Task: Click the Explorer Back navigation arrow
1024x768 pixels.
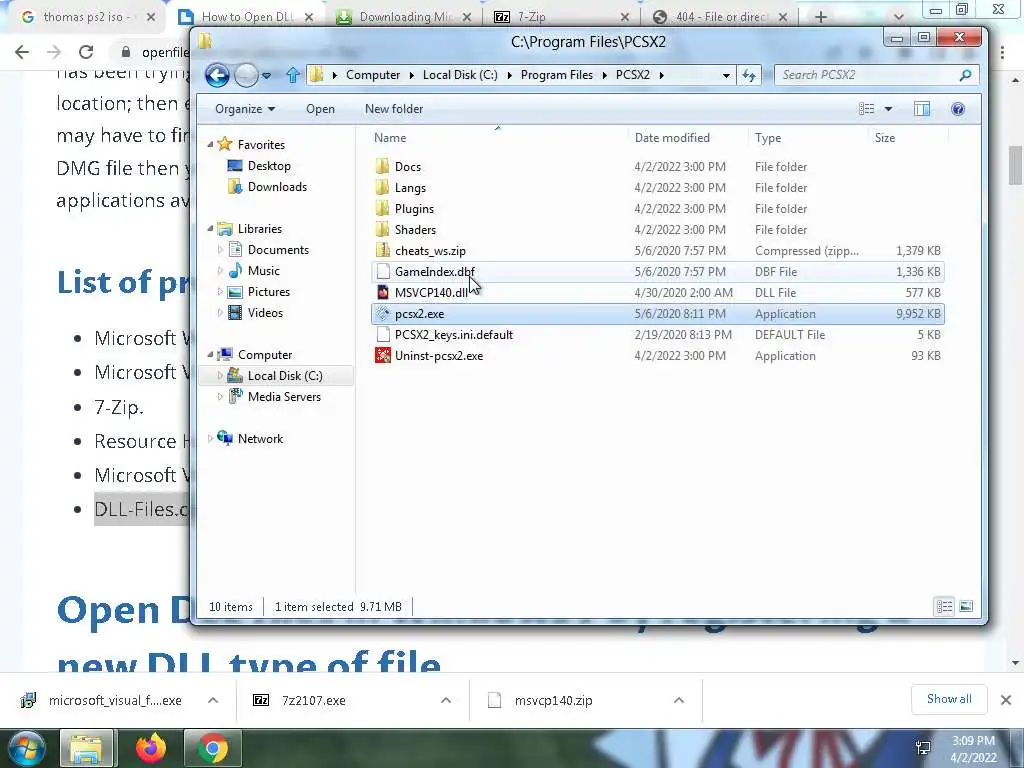Action: [217, 75]
